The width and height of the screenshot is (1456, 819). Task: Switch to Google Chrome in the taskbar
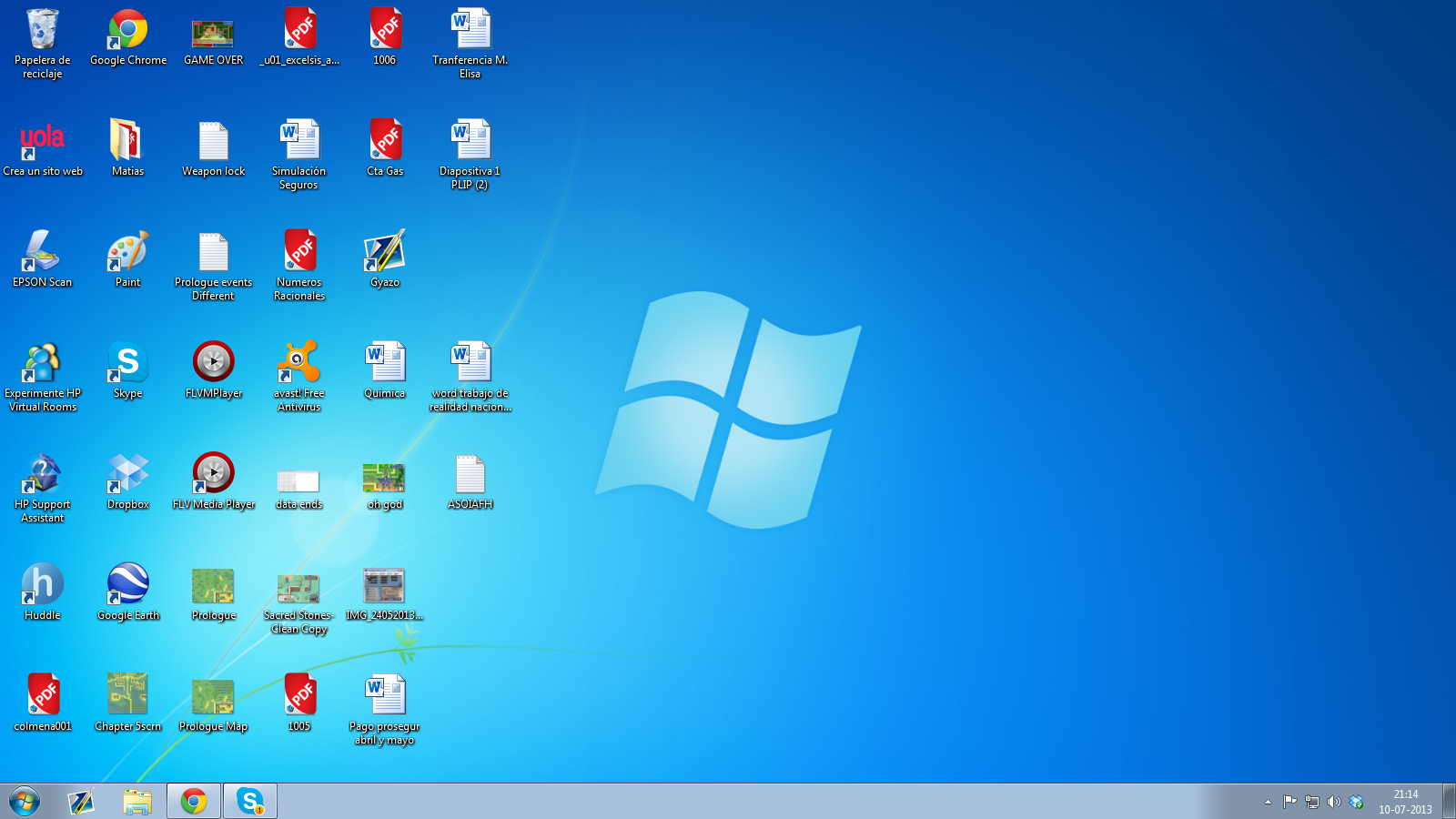point(194,802)
